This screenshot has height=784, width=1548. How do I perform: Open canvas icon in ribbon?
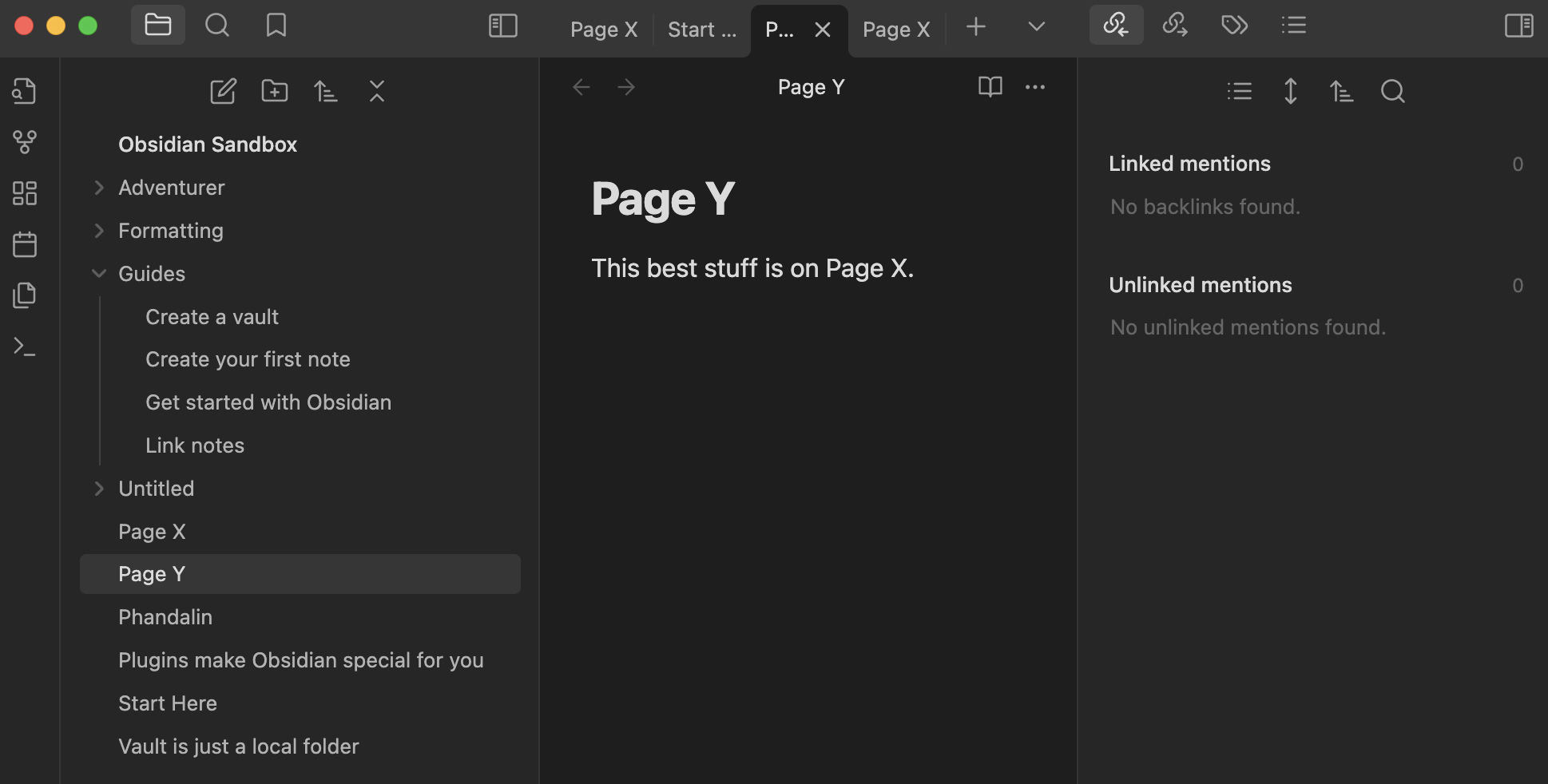25,193
